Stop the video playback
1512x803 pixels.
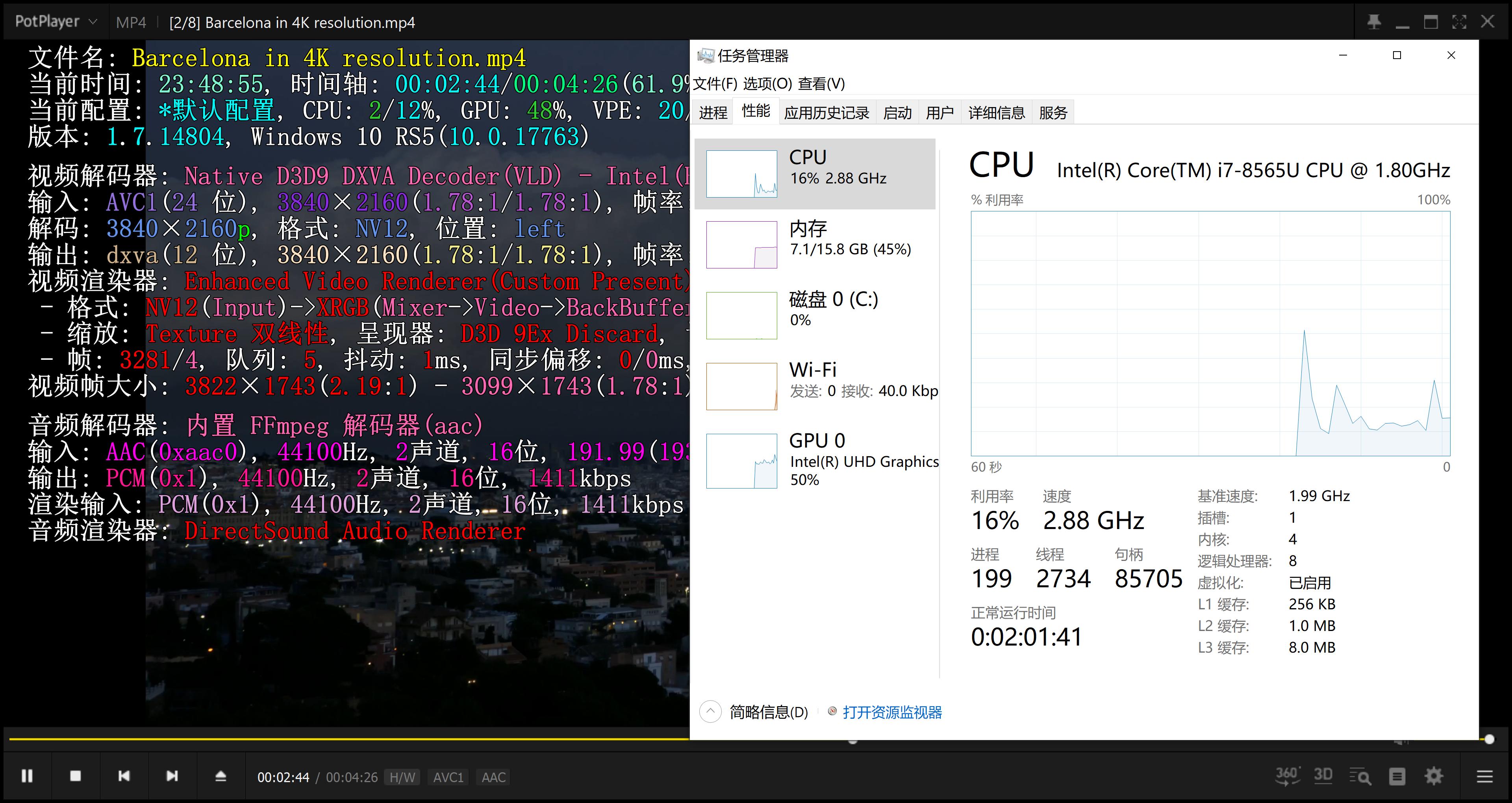tap(76, 775)
